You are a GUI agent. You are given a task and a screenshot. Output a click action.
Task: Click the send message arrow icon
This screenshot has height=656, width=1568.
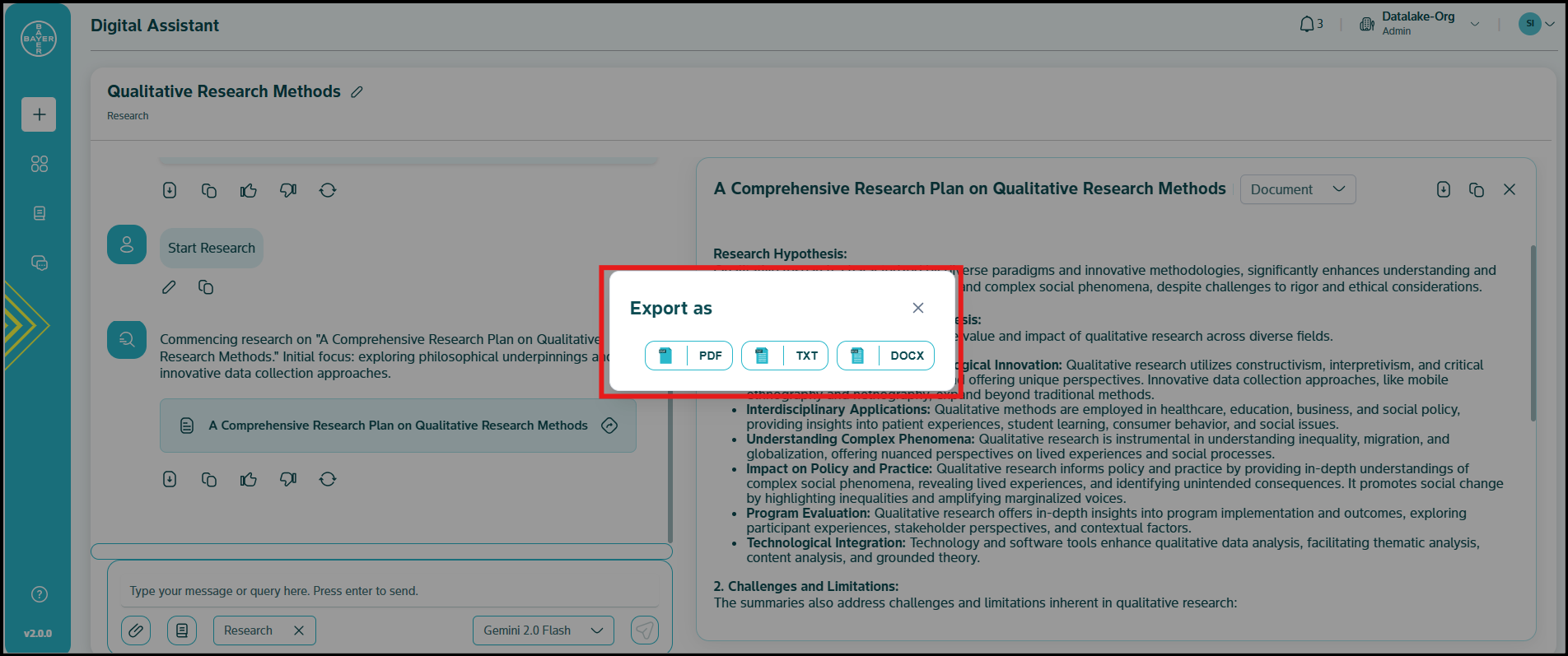644,630
